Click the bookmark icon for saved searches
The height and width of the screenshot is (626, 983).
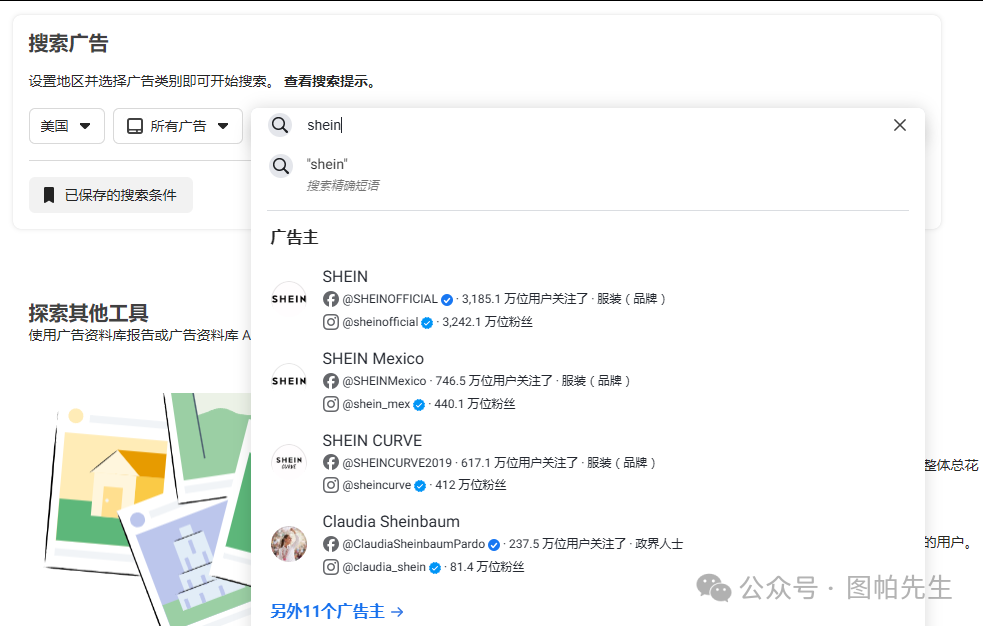click(49, 195)
